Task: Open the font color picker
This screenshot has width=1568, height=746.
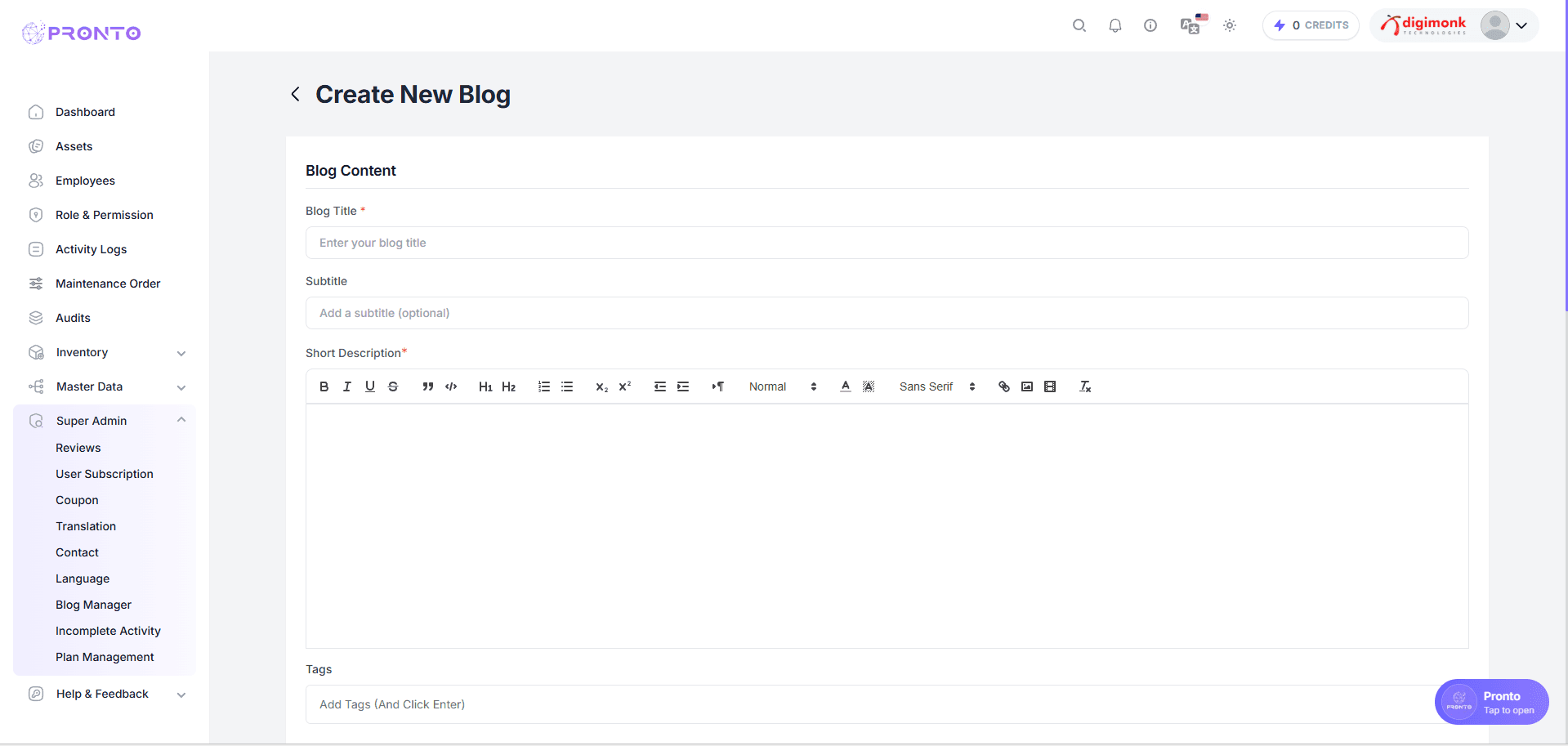Action: (x=846, y=386)
